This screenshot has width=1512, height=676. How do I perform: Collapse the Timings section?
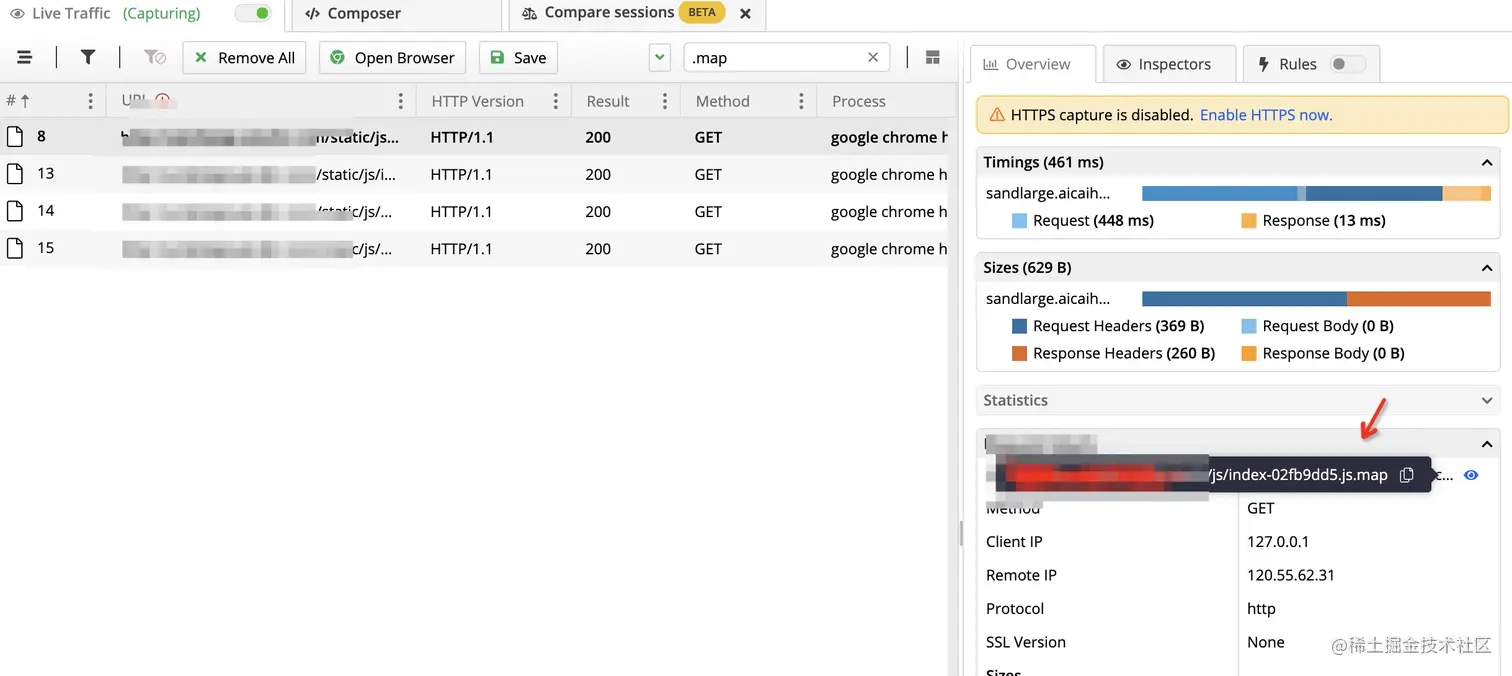pyautogui.click(x=1487, y=163)
